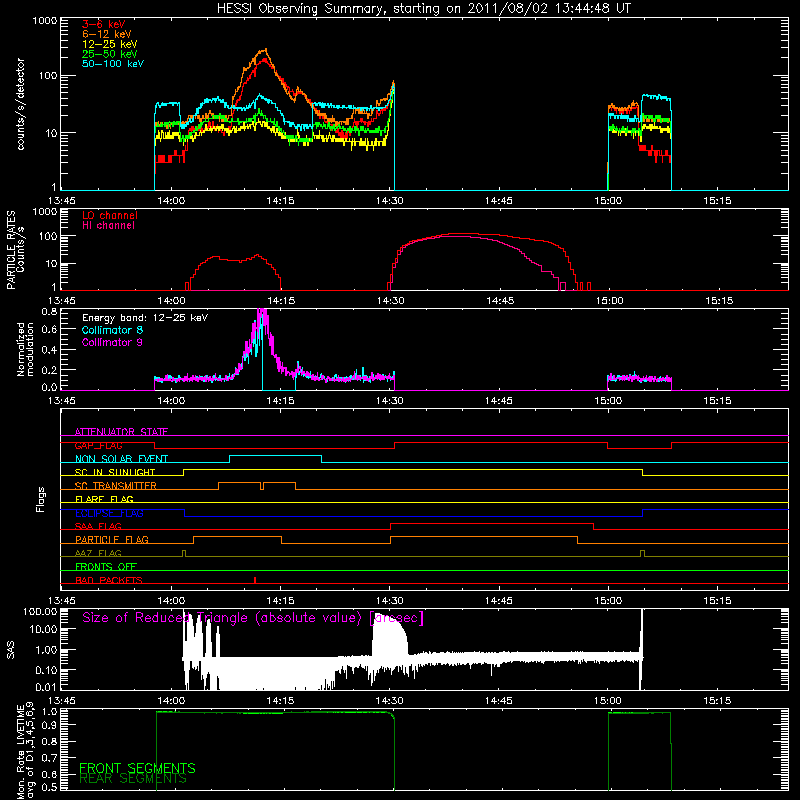Click the 15:00 tick label under flags plot

pos(608,601)
